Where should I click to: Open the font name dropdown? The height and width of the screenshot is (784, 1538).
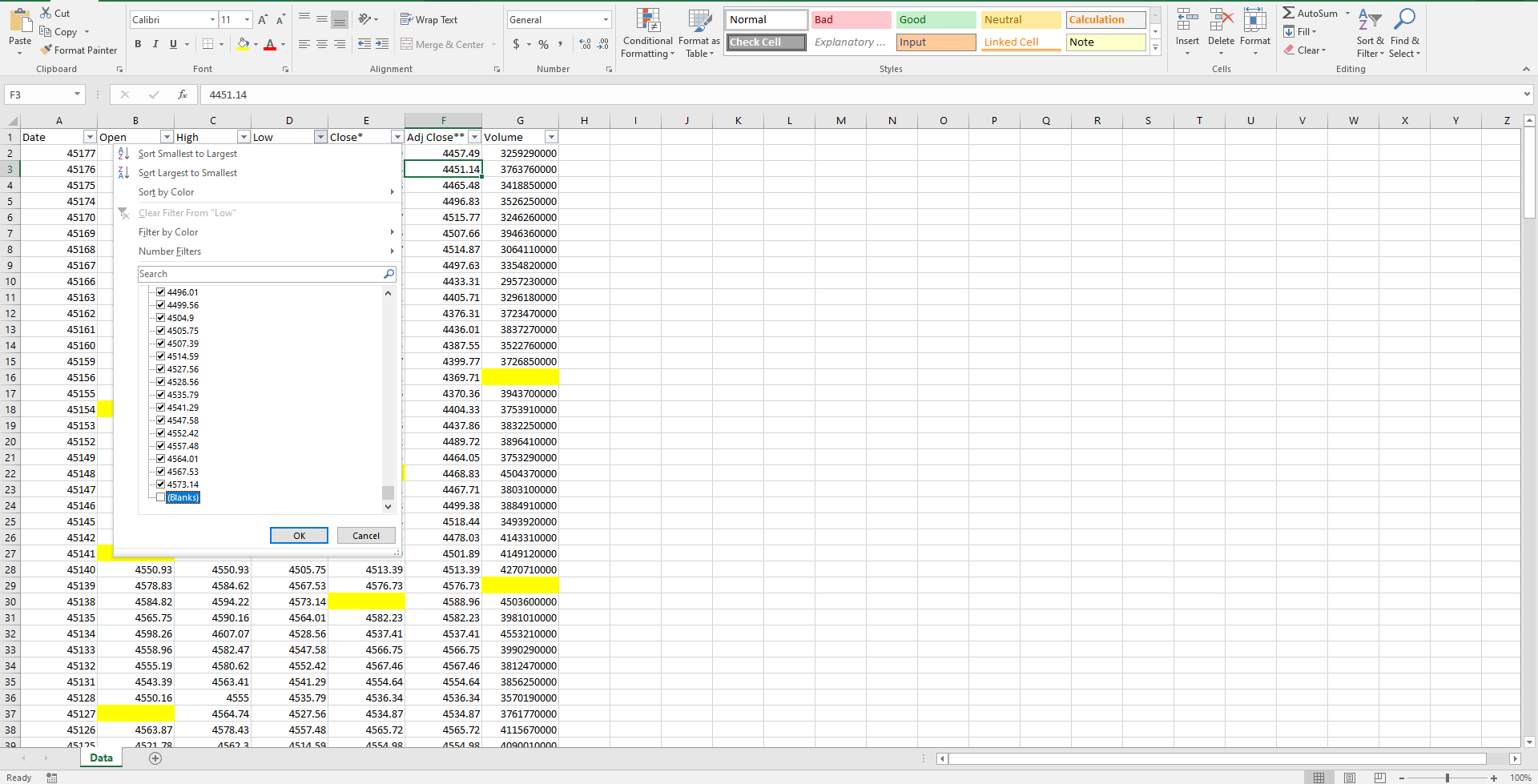[212, 19]
